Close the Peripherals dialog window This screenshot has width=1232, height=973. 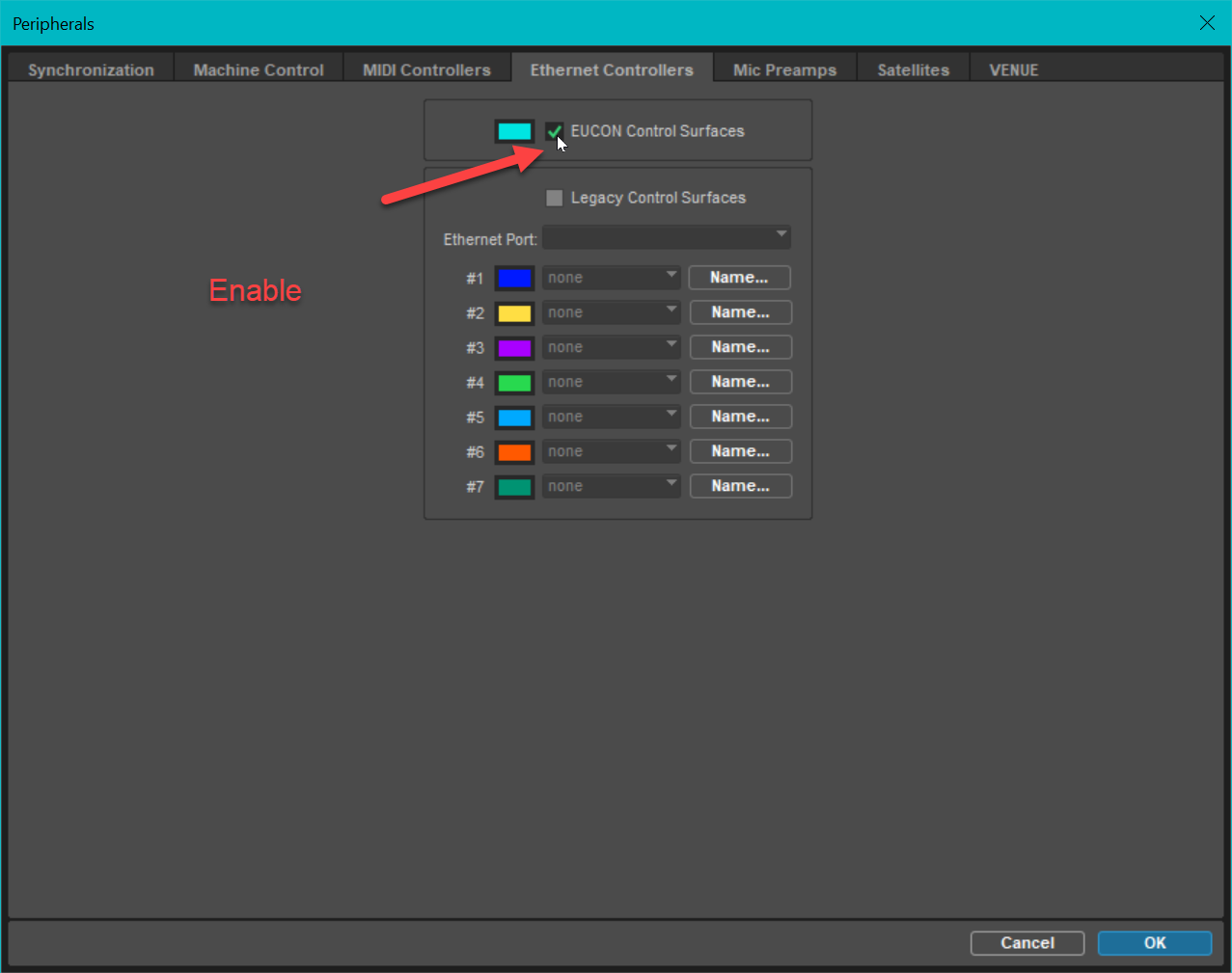tap(1207, 23)
